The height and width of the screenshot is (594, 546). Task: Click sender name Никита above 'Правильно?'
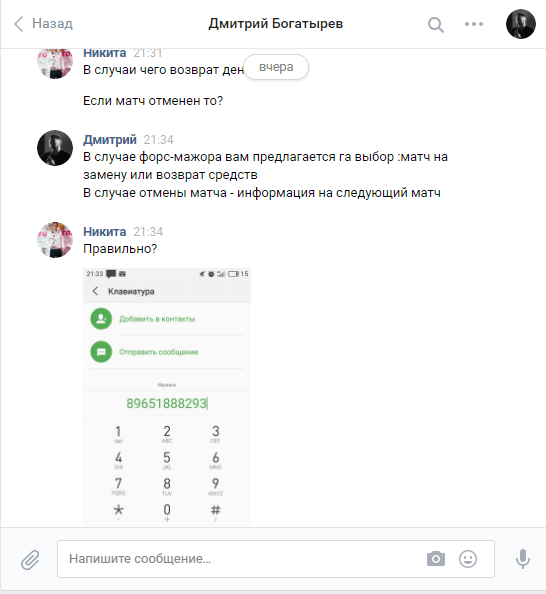point(105,231)
